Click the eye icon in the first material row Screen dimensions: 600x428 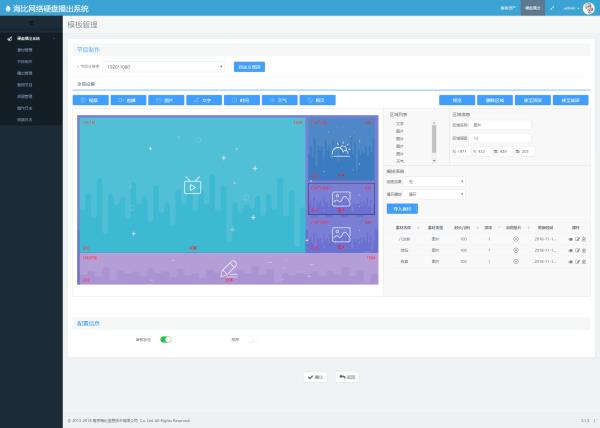(569, 239)
